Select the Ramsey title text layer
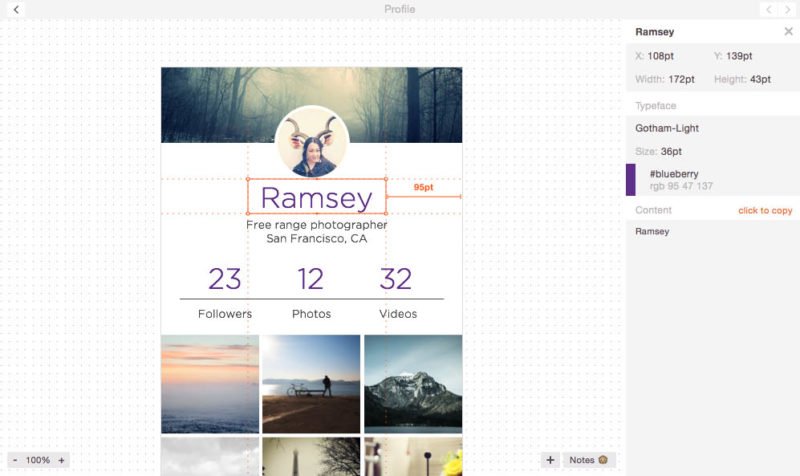The width and height of the screenshot is (800, 476). tap(316, 197)
